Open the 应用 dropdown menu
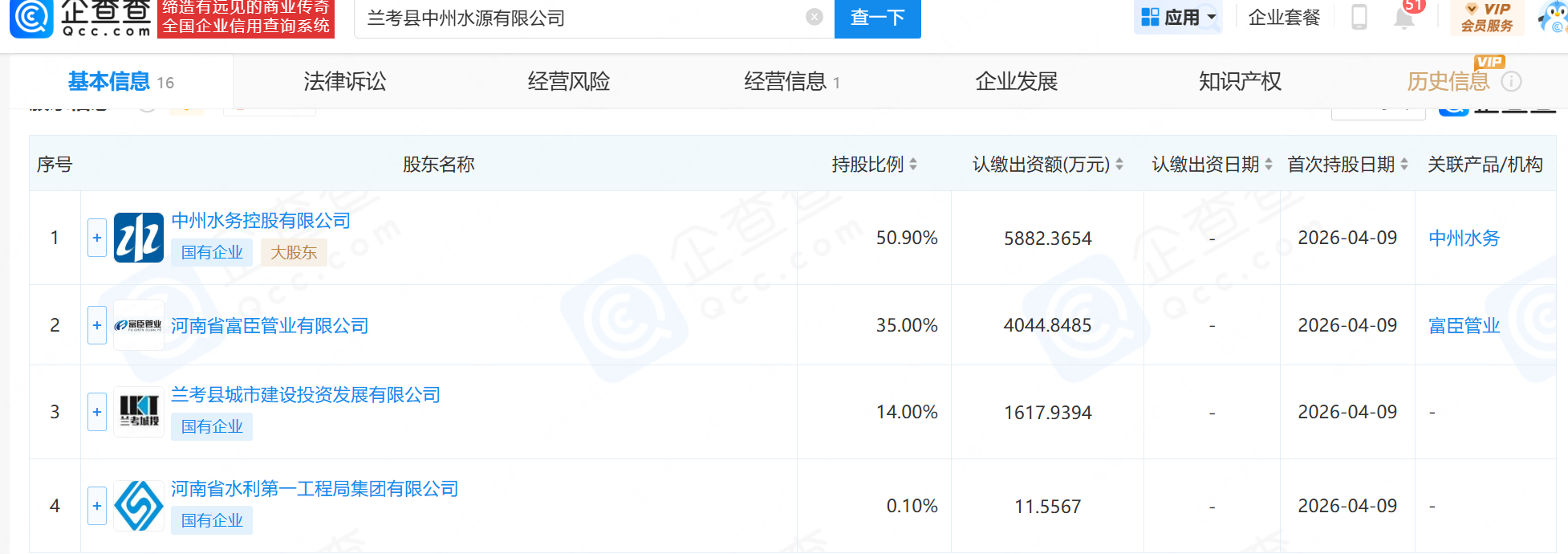 [x=1178, y=17]
